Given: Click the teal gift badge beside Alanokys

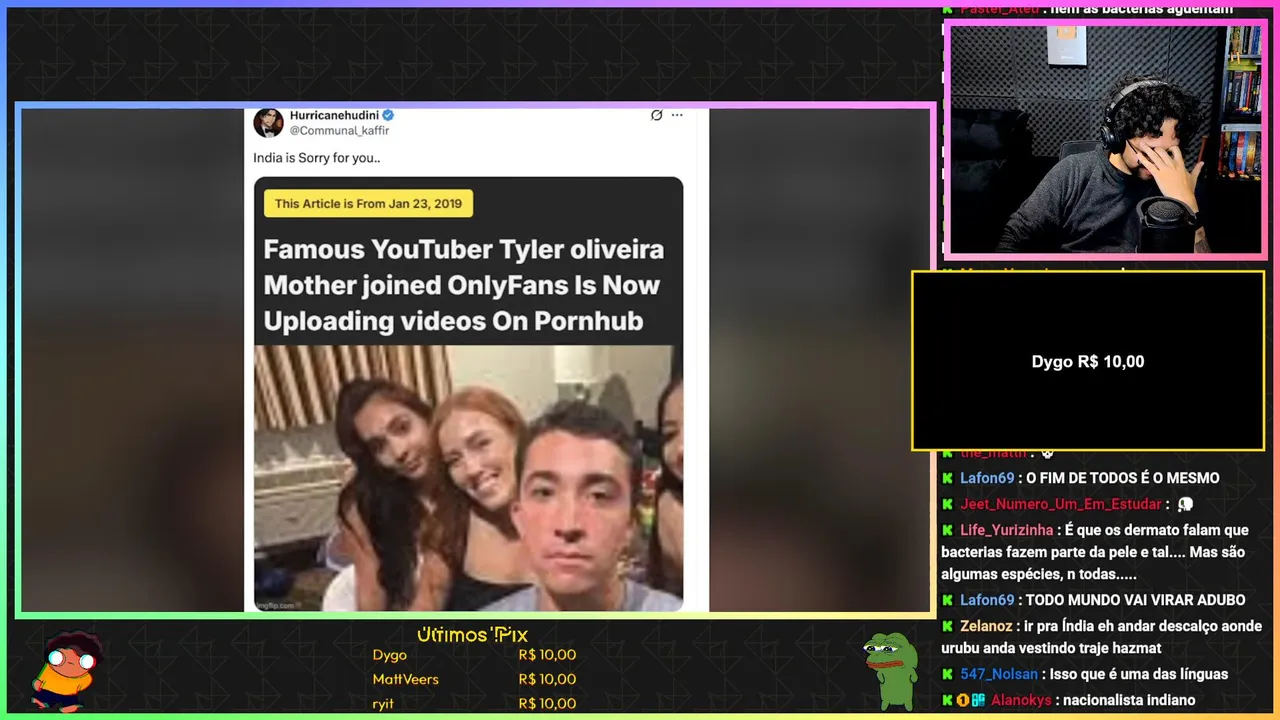Looking at the screenshot, I should pyautogui.click(x=979, y=700).
